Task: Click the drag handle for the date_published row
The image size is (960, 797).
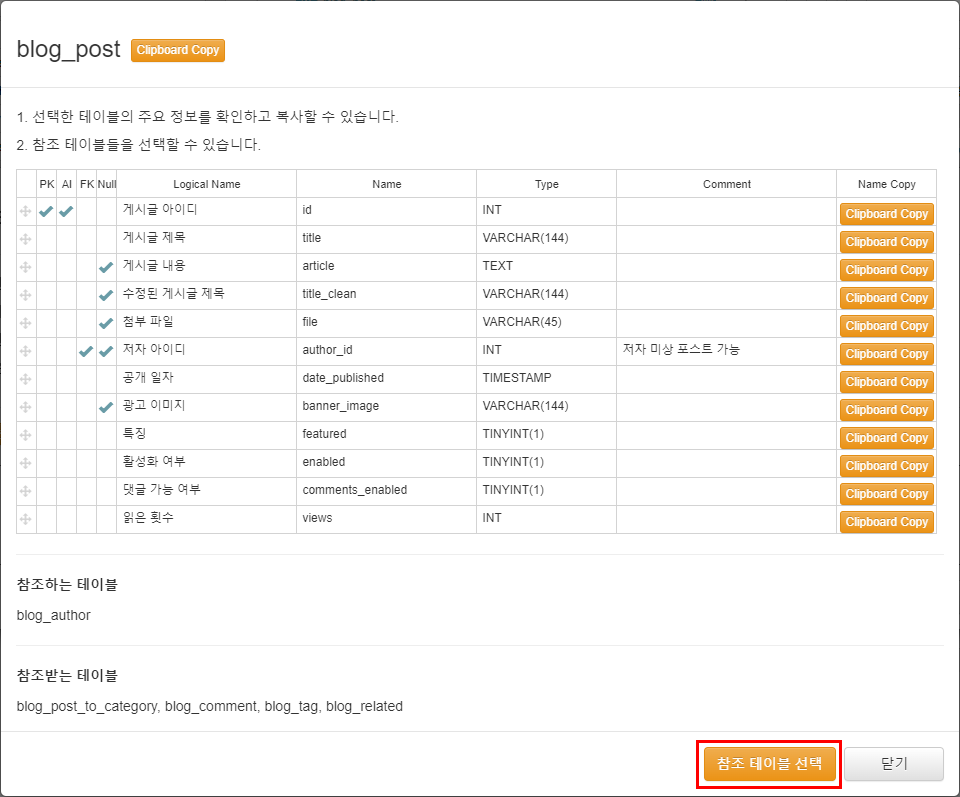Action: click(26, 380)
